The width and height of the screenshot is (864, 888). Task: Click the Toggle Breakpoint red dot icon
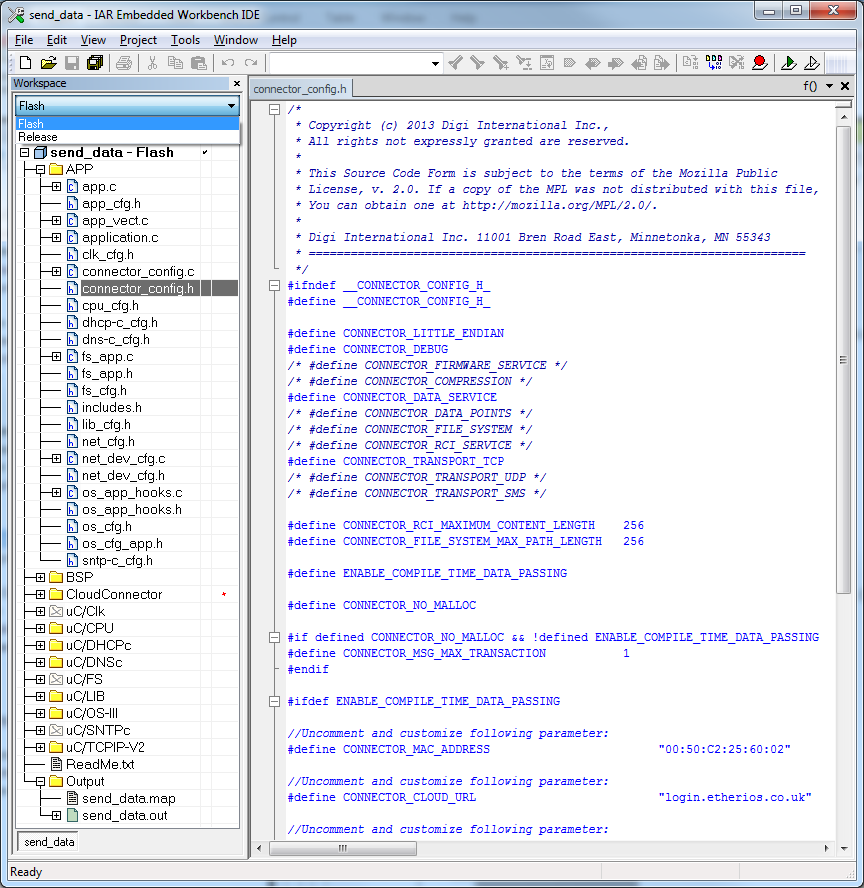tap(760, 63)
